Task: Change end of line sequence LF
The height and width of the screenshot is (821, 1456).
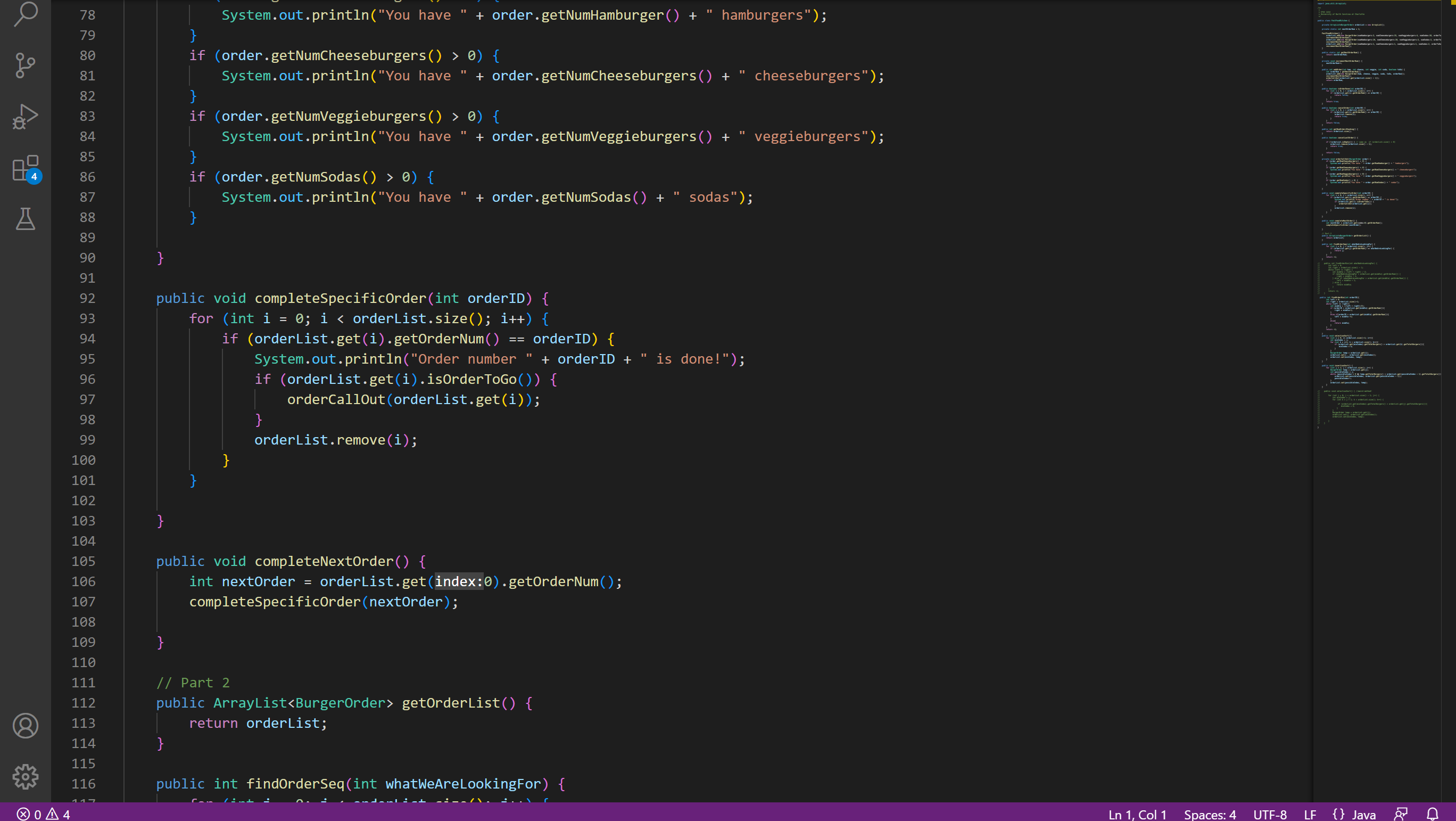Action: [1310, 814]
